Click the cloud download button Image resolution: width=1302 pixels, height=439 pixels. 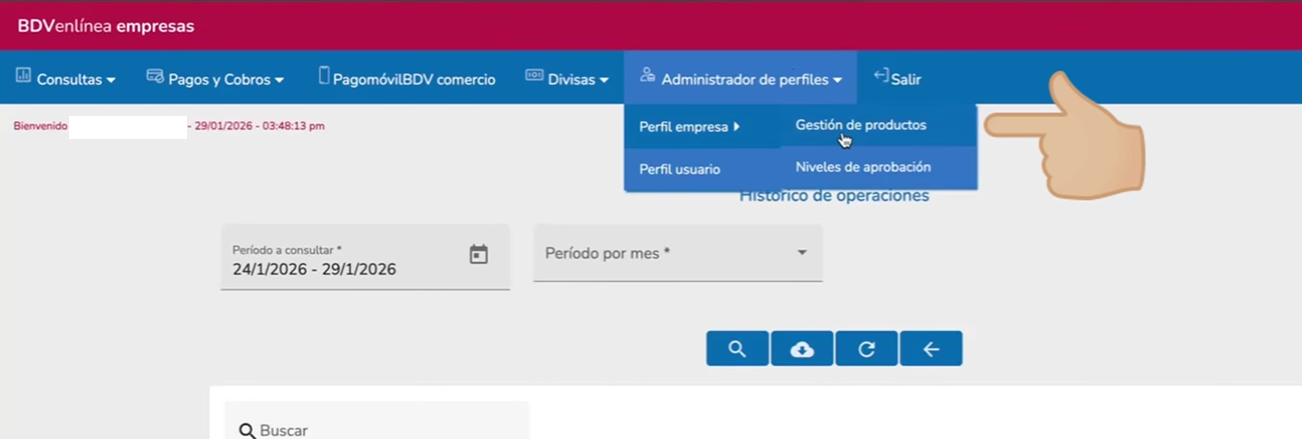click(802, 348)
